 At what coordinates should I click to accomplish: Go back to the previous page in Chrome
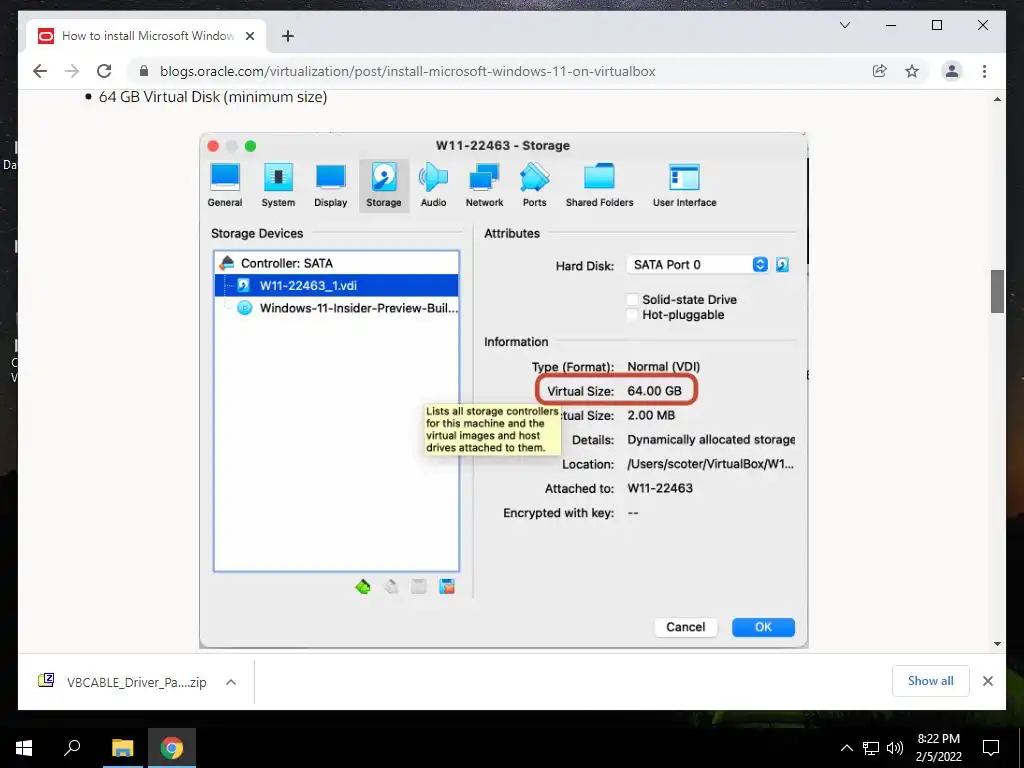(40, 71)
